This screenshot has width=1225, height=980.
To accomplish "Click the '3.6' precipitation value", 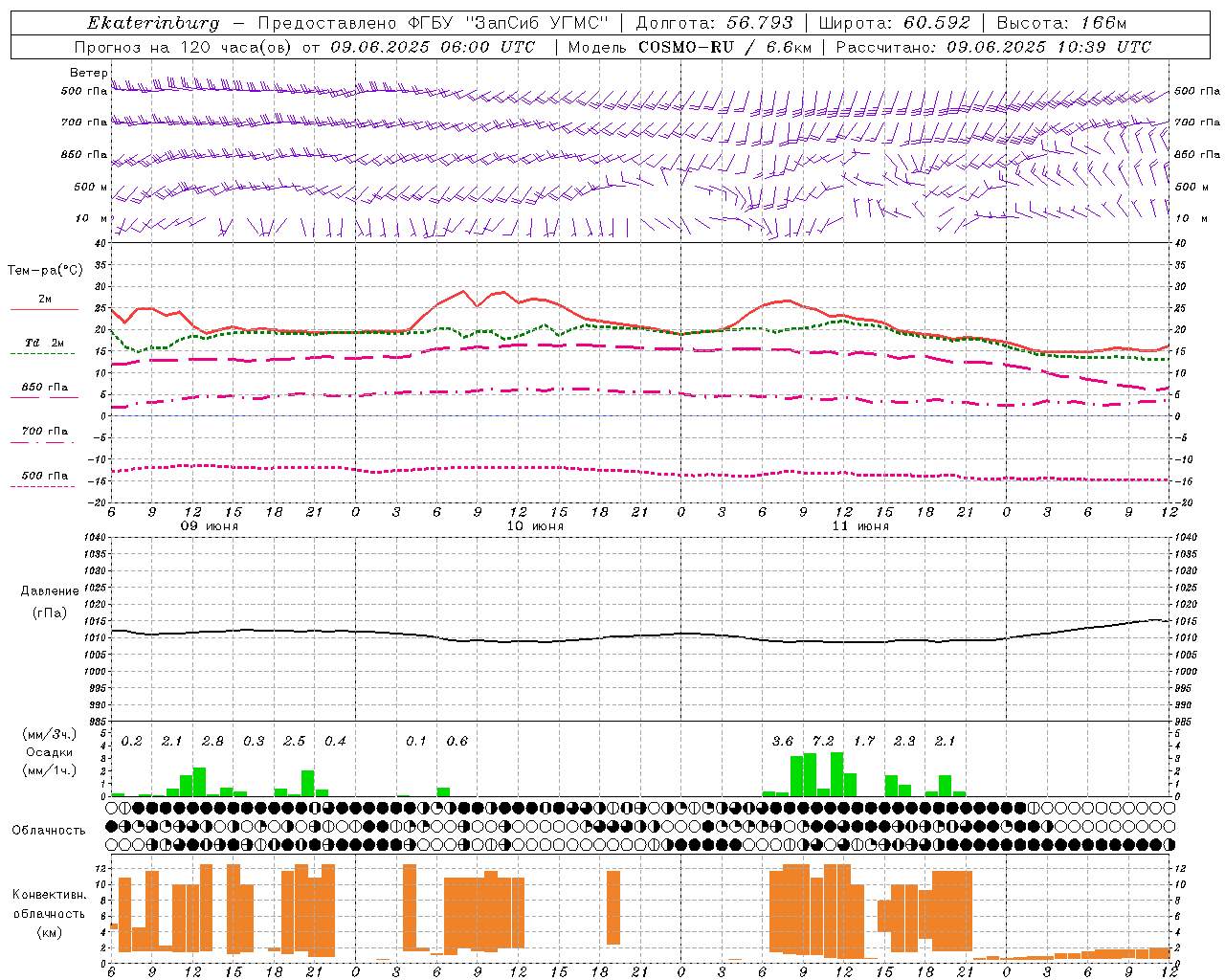I will coord(783,742).
